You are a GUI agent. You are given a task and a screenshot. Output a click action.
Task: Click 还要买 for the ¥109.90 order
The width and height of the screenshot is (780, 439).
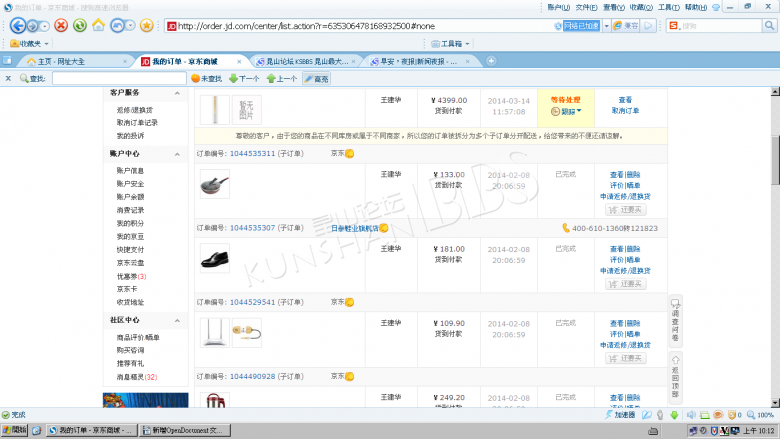626,358
